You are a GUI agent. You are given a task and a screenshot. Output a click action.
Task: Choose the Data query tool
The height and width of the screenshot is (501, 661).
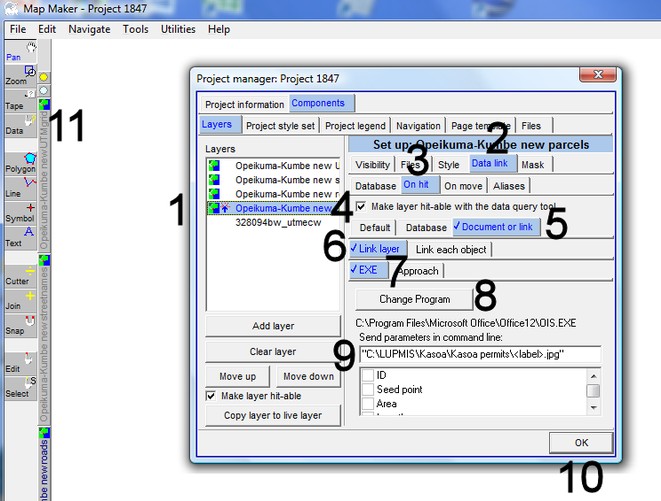tap(15, 124)
